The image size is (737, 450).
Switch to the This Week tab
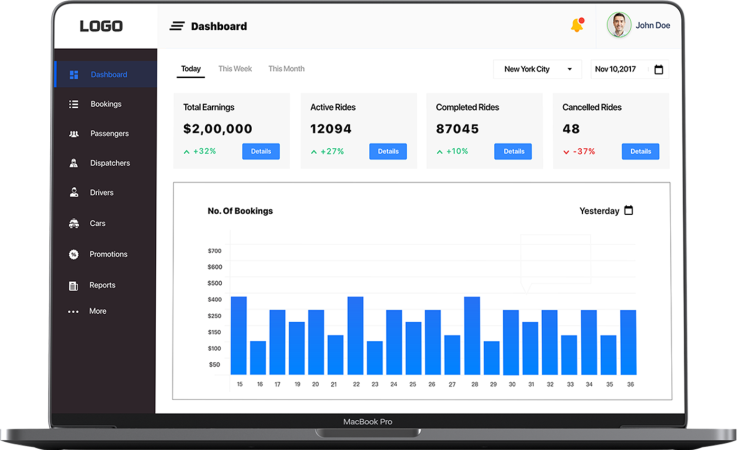tap(235, 69)
